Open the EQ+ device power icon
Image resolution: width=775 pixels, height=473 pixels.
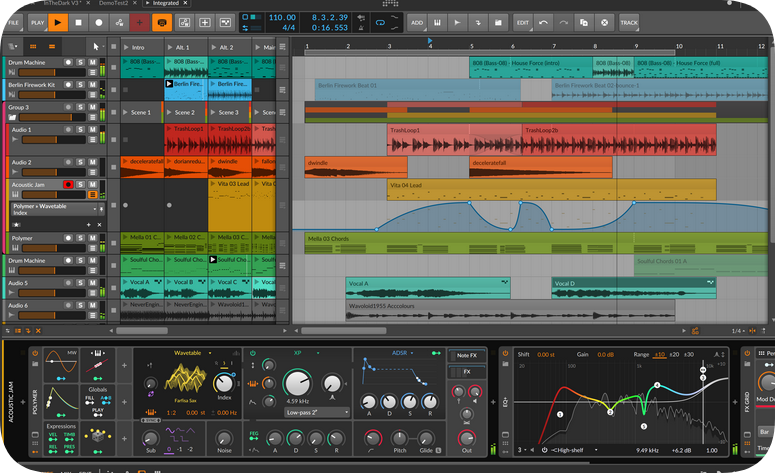pyautogui.click(x=505, y=353)
